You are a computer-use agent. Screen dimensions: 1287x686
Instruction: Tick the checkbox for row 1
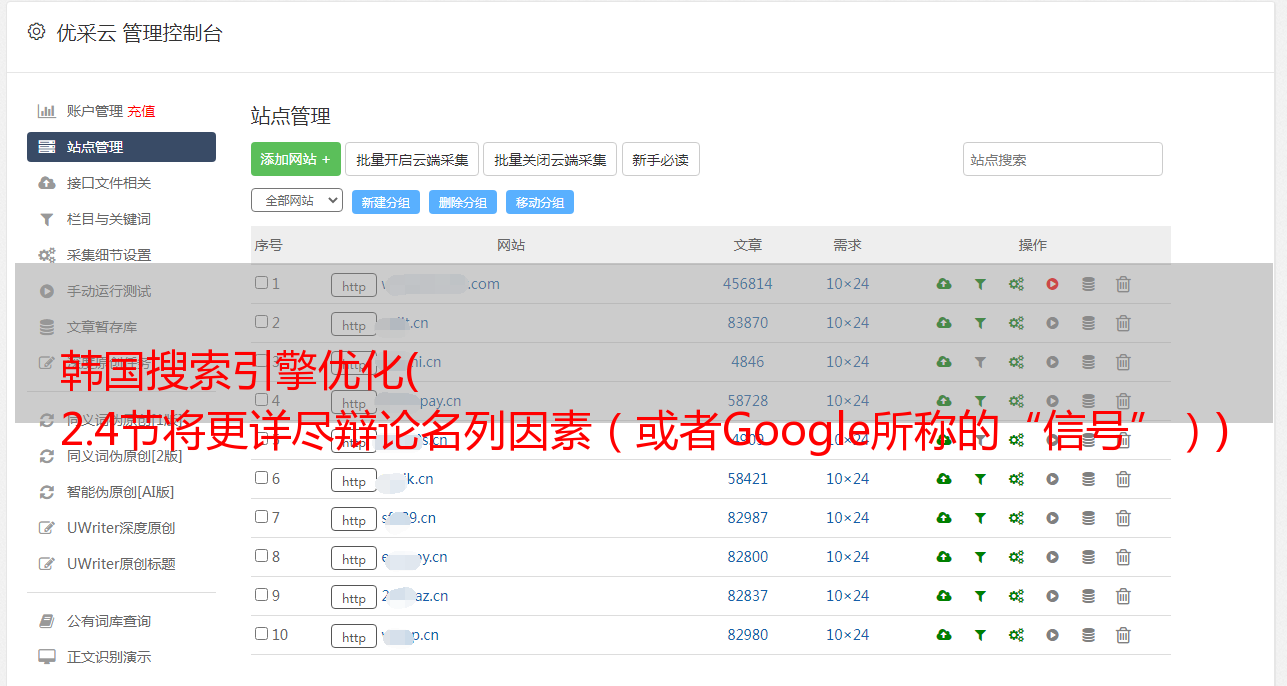tap(262, 283)
